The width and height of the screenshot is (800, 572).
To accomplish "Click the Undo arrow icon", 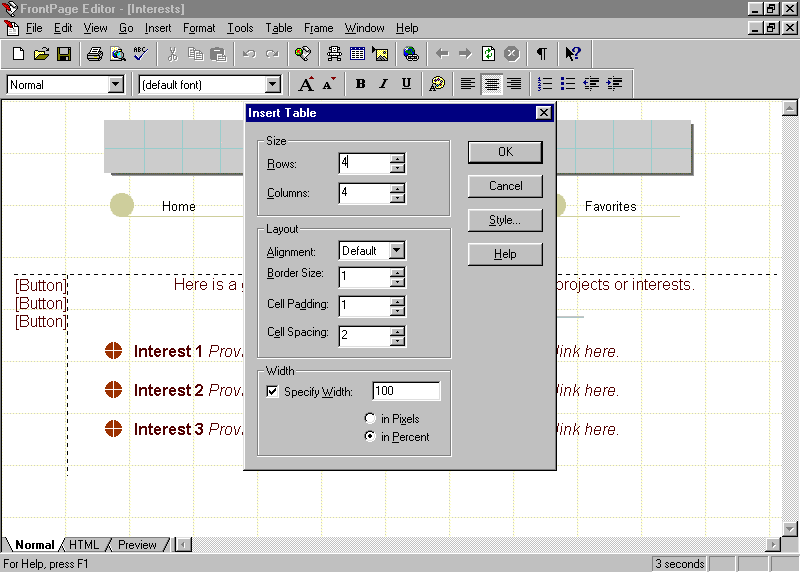I will (x=249, y=54).
